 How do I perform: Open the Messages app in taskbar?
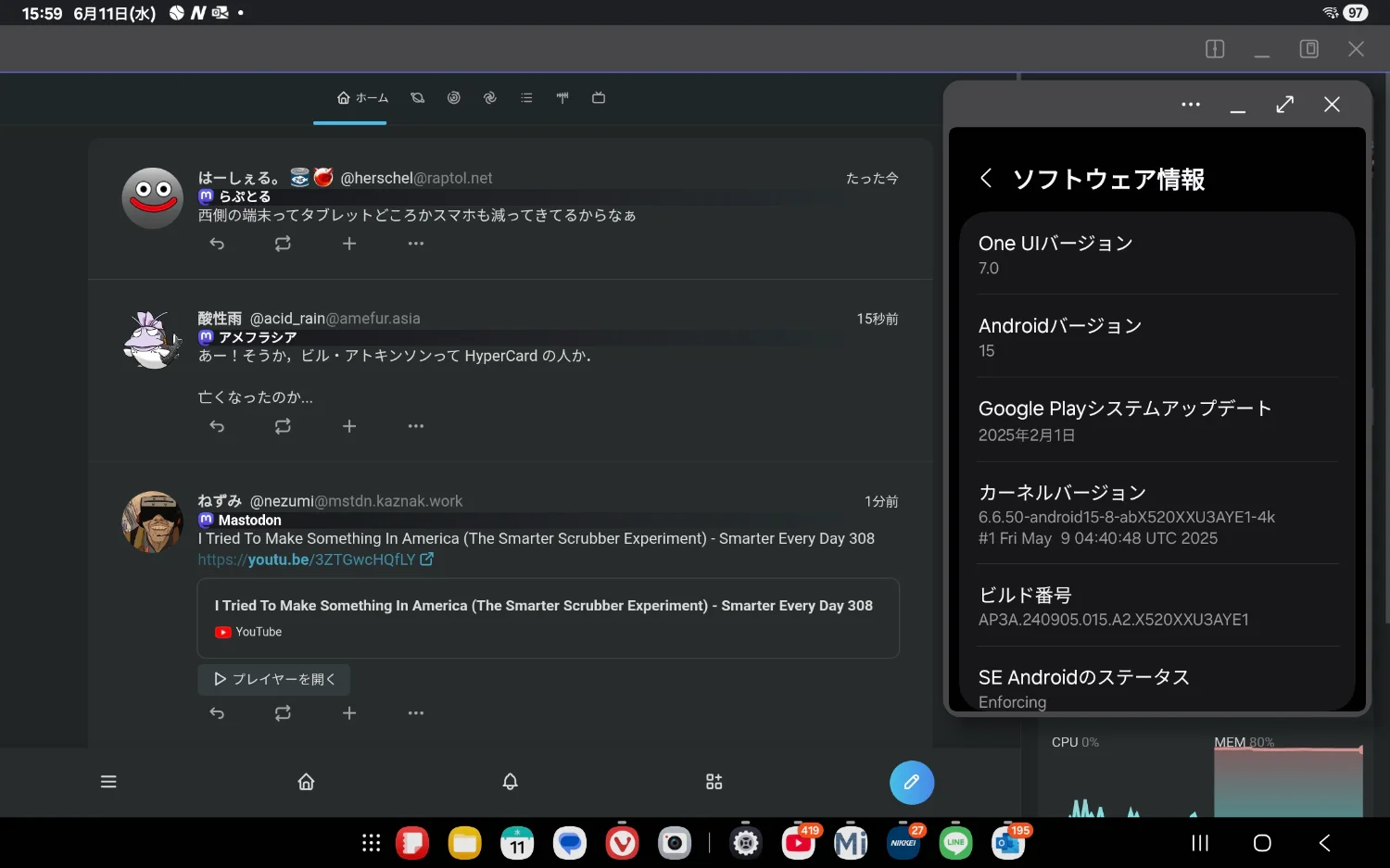point(570,843)
